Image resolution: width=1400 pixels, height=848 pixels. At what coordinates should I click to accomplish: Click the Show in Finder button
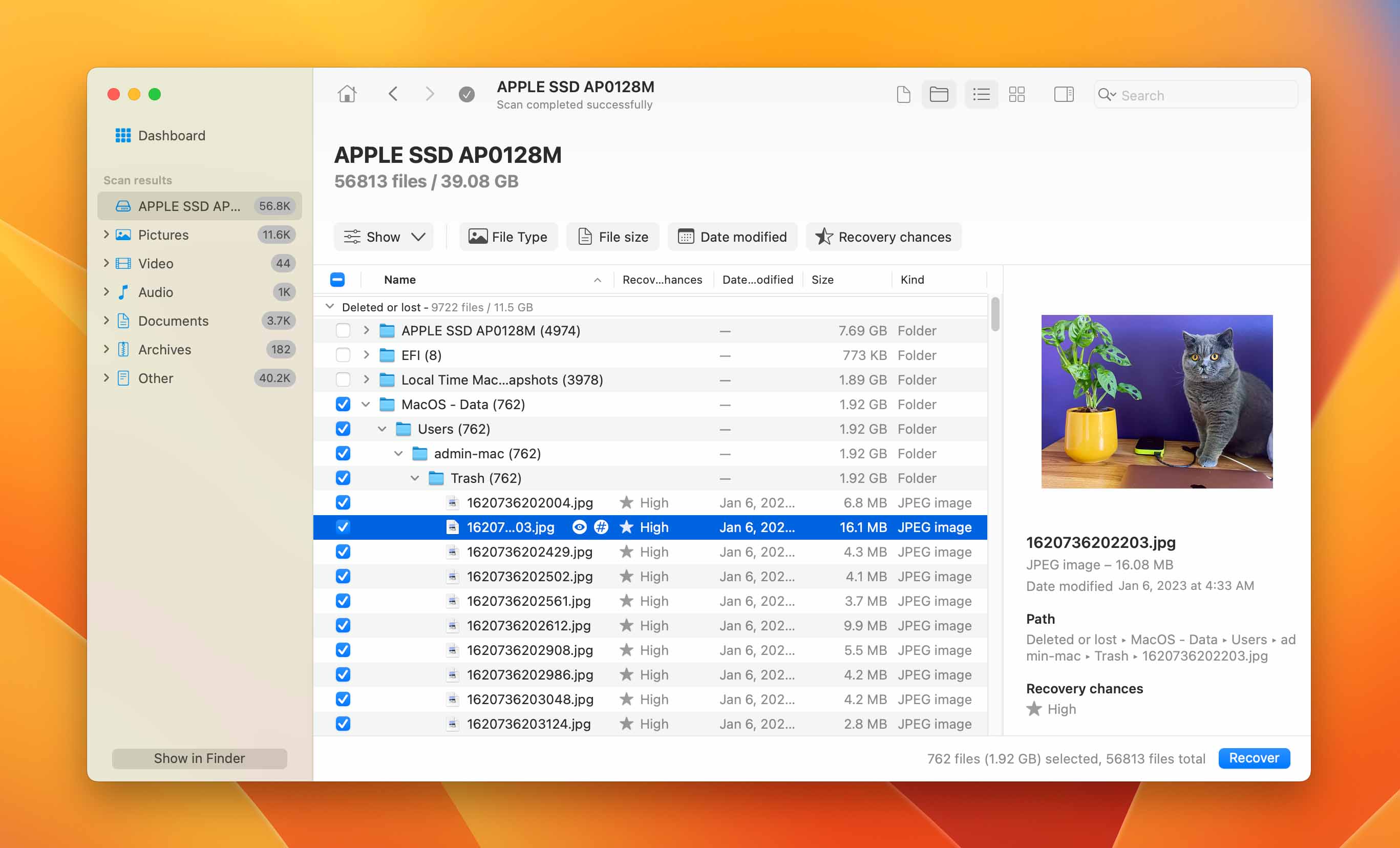[199, 758]
